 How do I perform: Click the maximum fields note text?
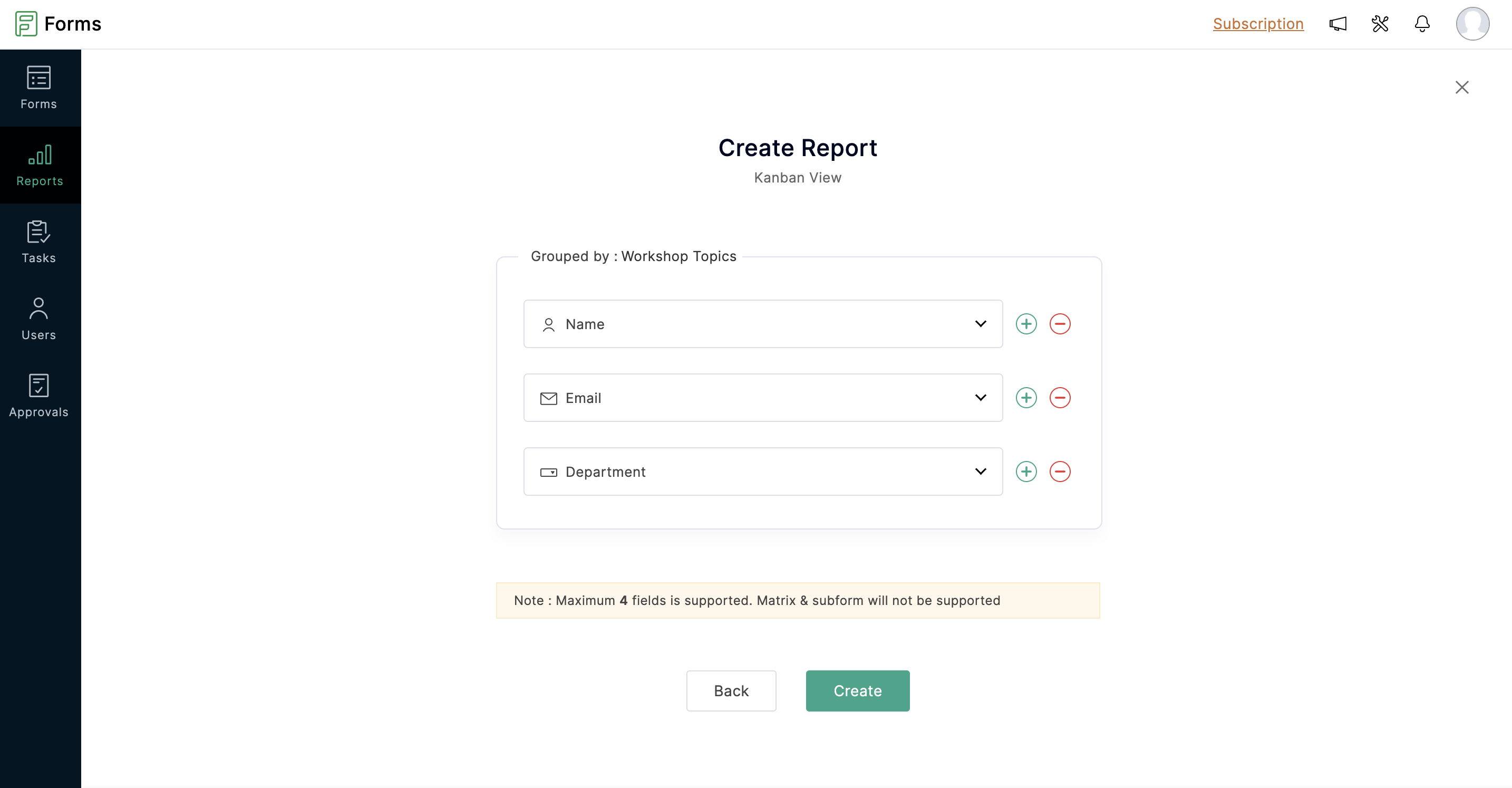click(x=757, y=601)
